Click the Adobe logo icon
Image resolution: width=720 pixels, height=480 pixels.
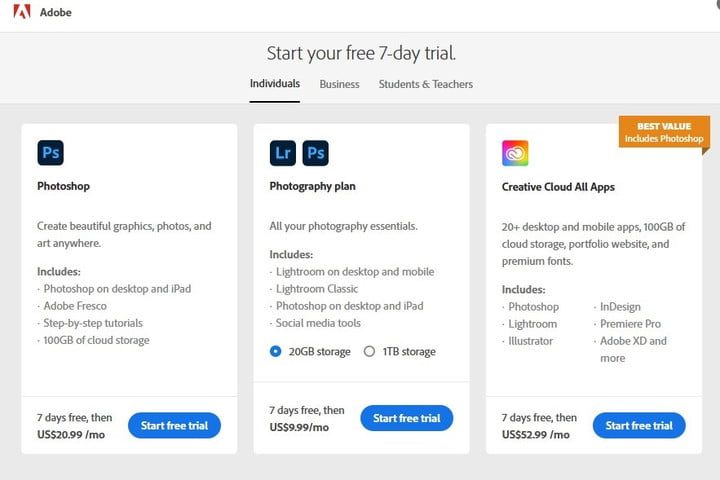click(x=21, y=13)
